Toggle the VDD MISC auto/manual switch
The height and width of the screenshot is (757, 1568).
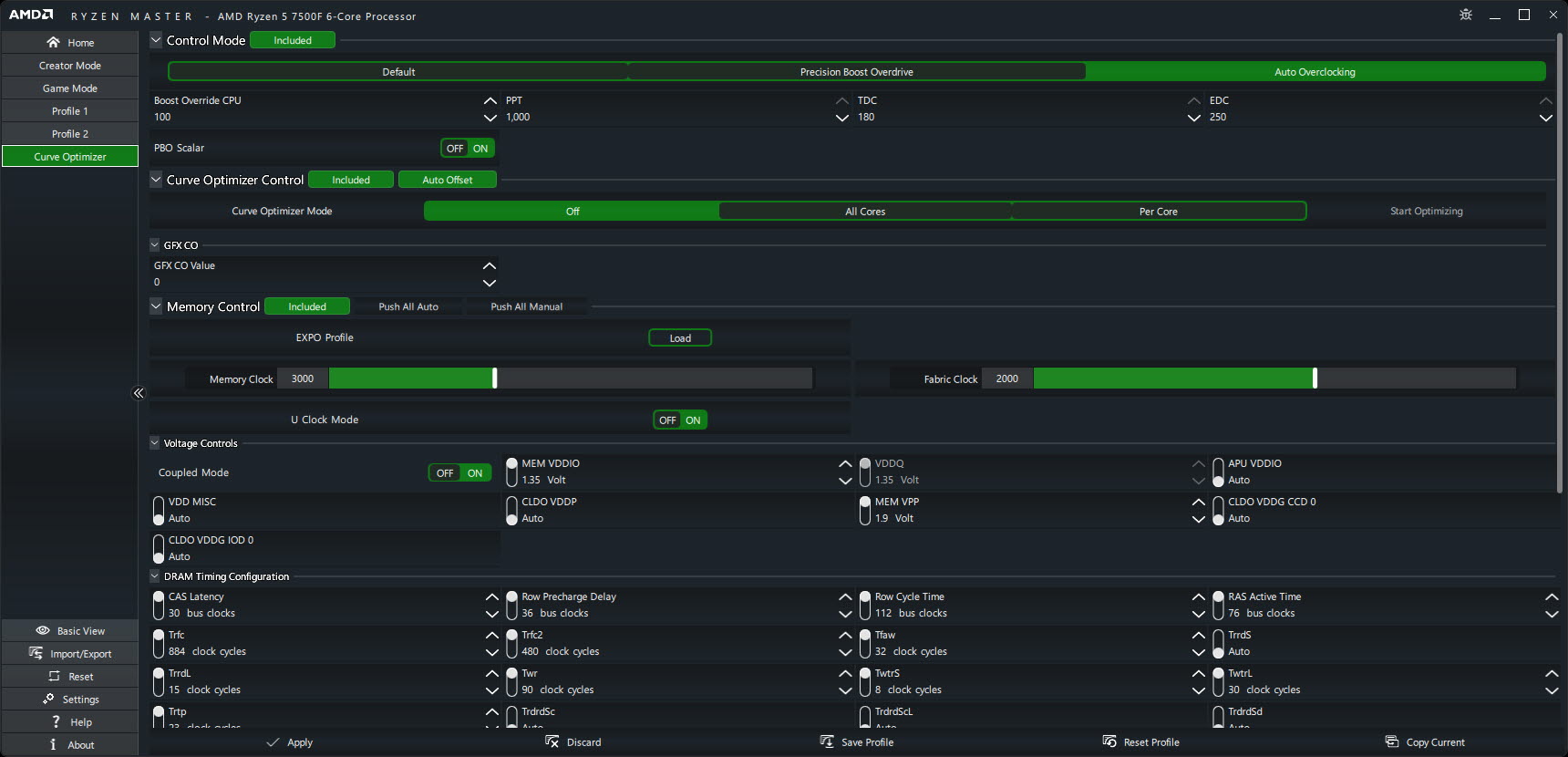pos(159,510)
